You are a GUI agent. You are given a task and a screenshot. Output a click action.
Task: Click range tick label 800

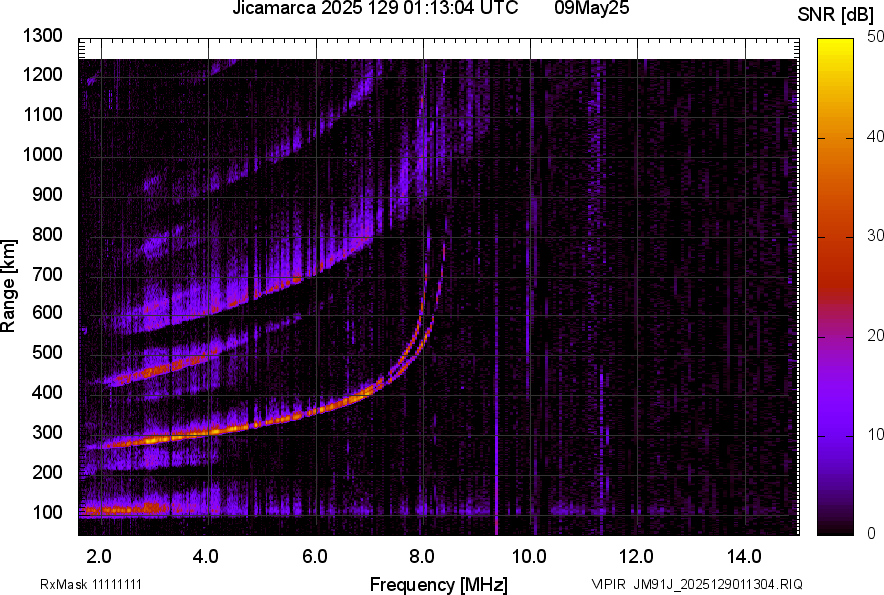(47, 234)
